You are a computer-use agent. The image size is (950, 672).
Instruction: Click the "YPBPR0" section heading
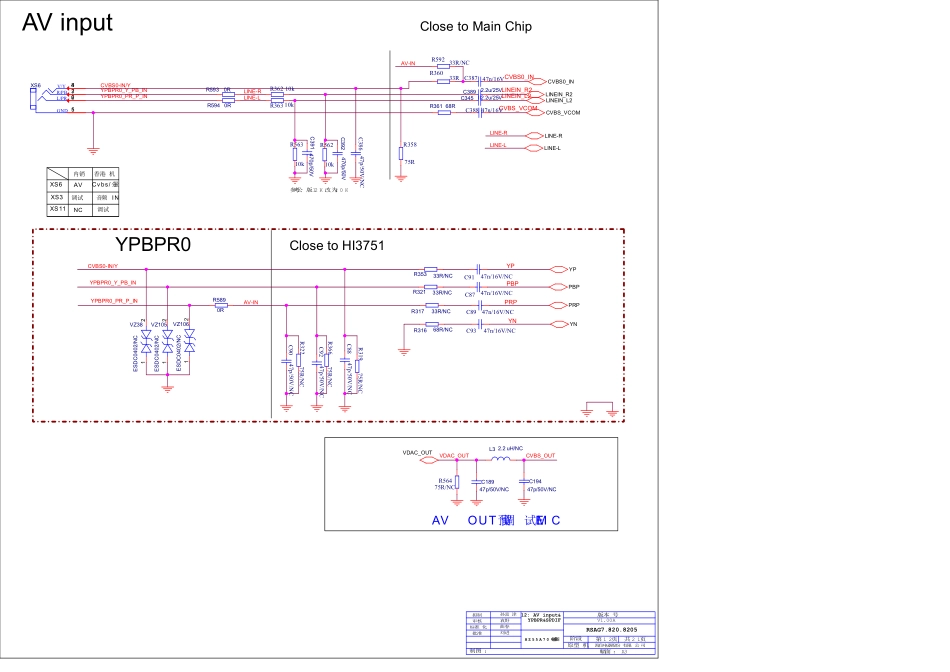coord(153,244)
